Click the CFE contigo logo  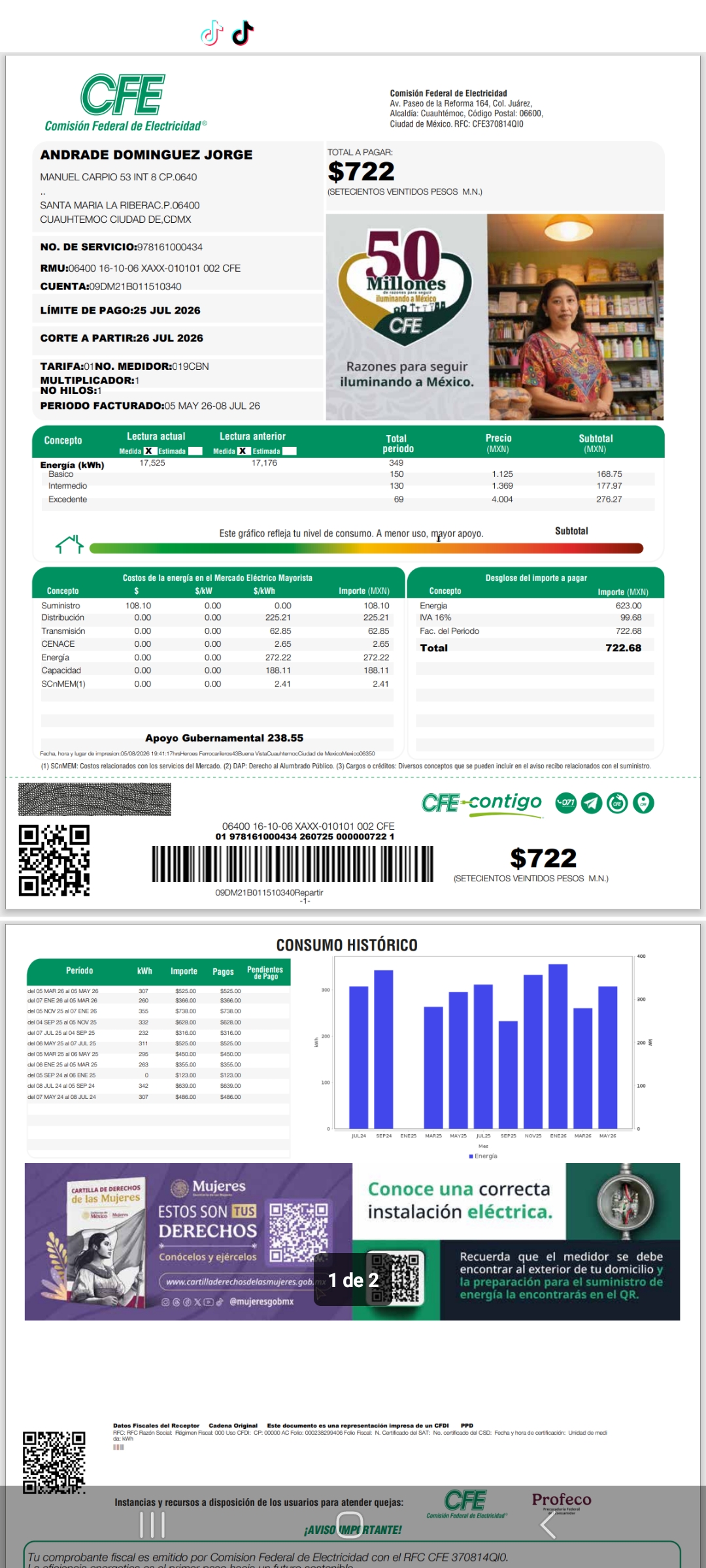tap(482, 803)
